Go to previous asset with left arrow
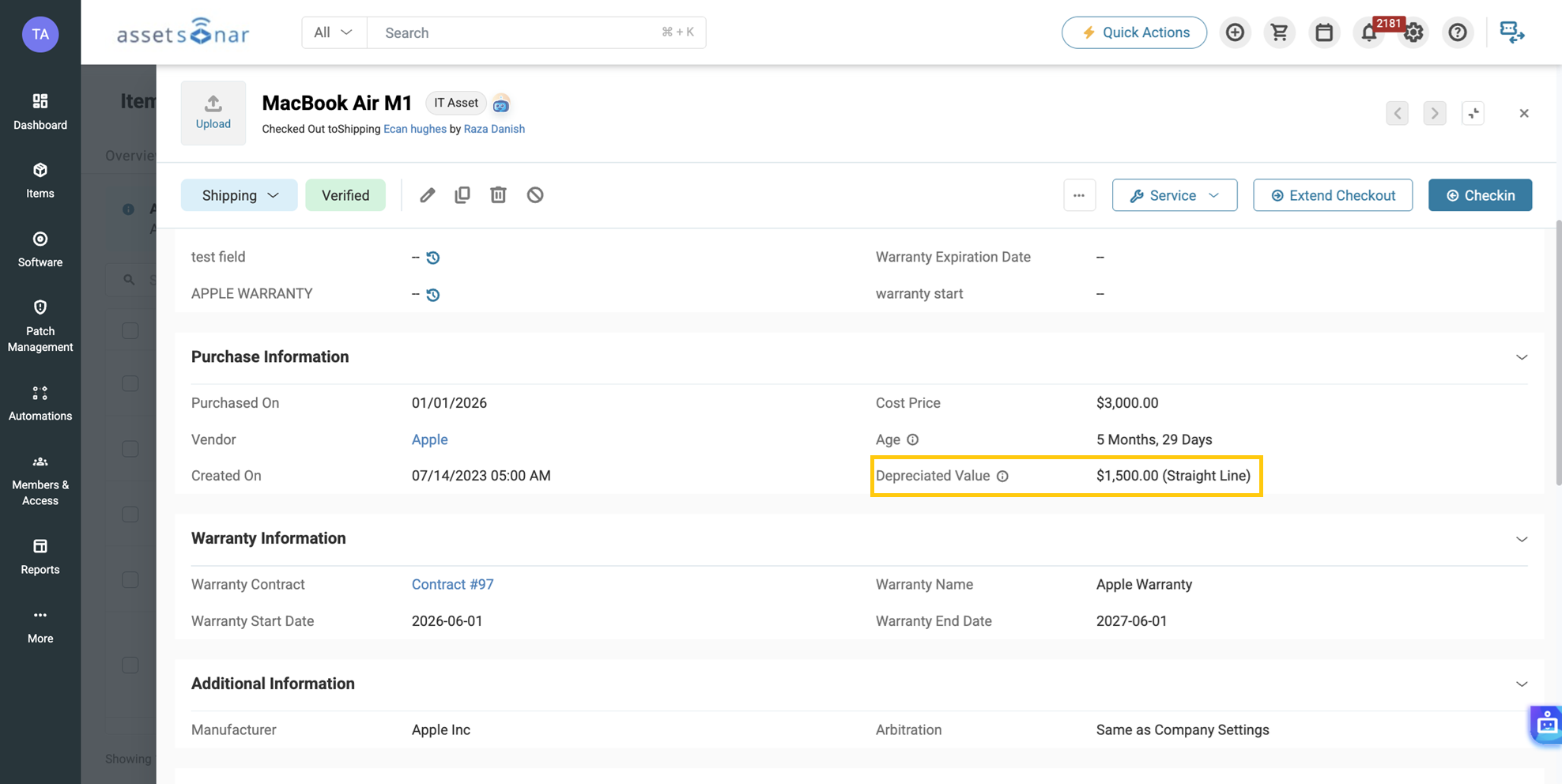Screen dimensions: 1562x784 1397,113
